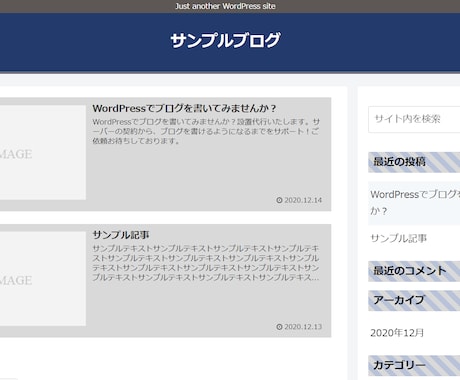The height and width of the screenshot is (380, 460).
Task: Click the 2020.12.14 post date
Action: coord(303,200)
